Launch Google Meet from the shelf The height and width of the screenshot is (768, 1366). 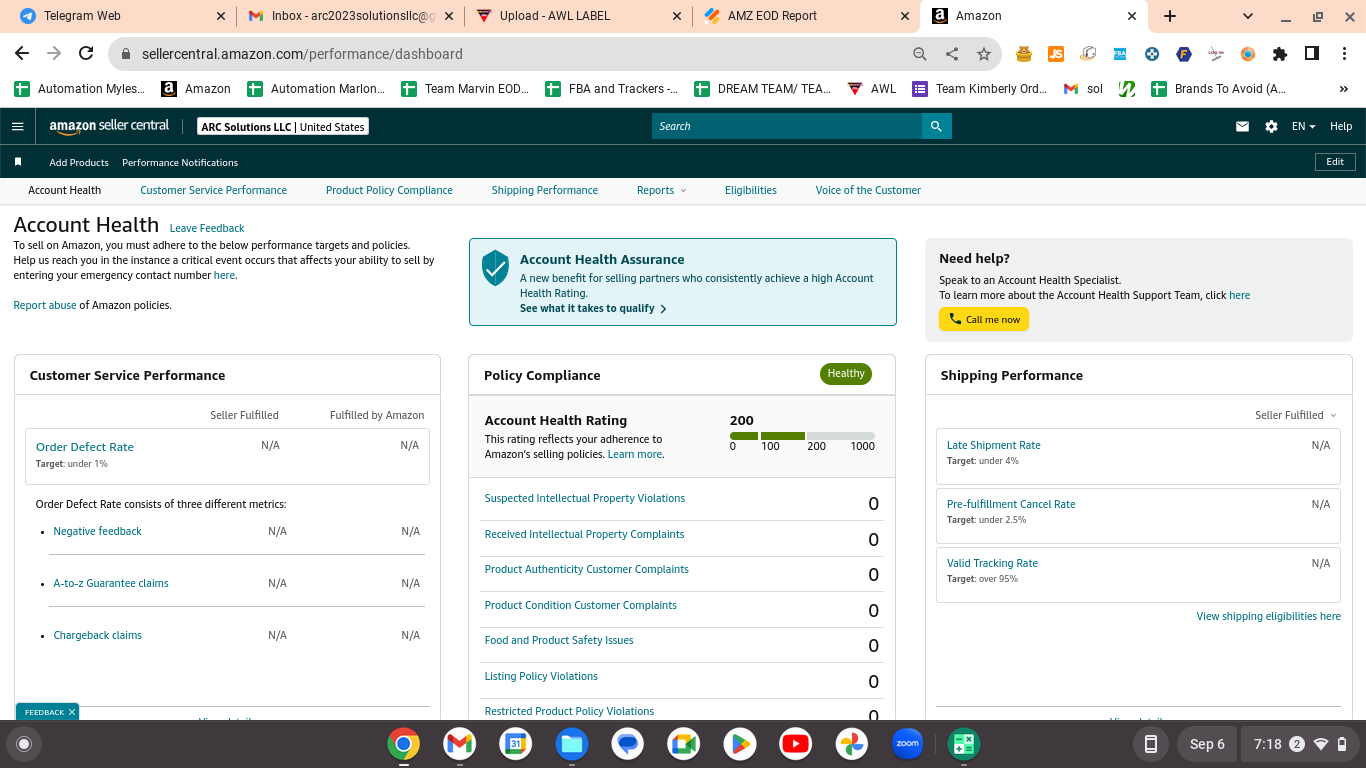pyautogui.click(x=683, y=744)
